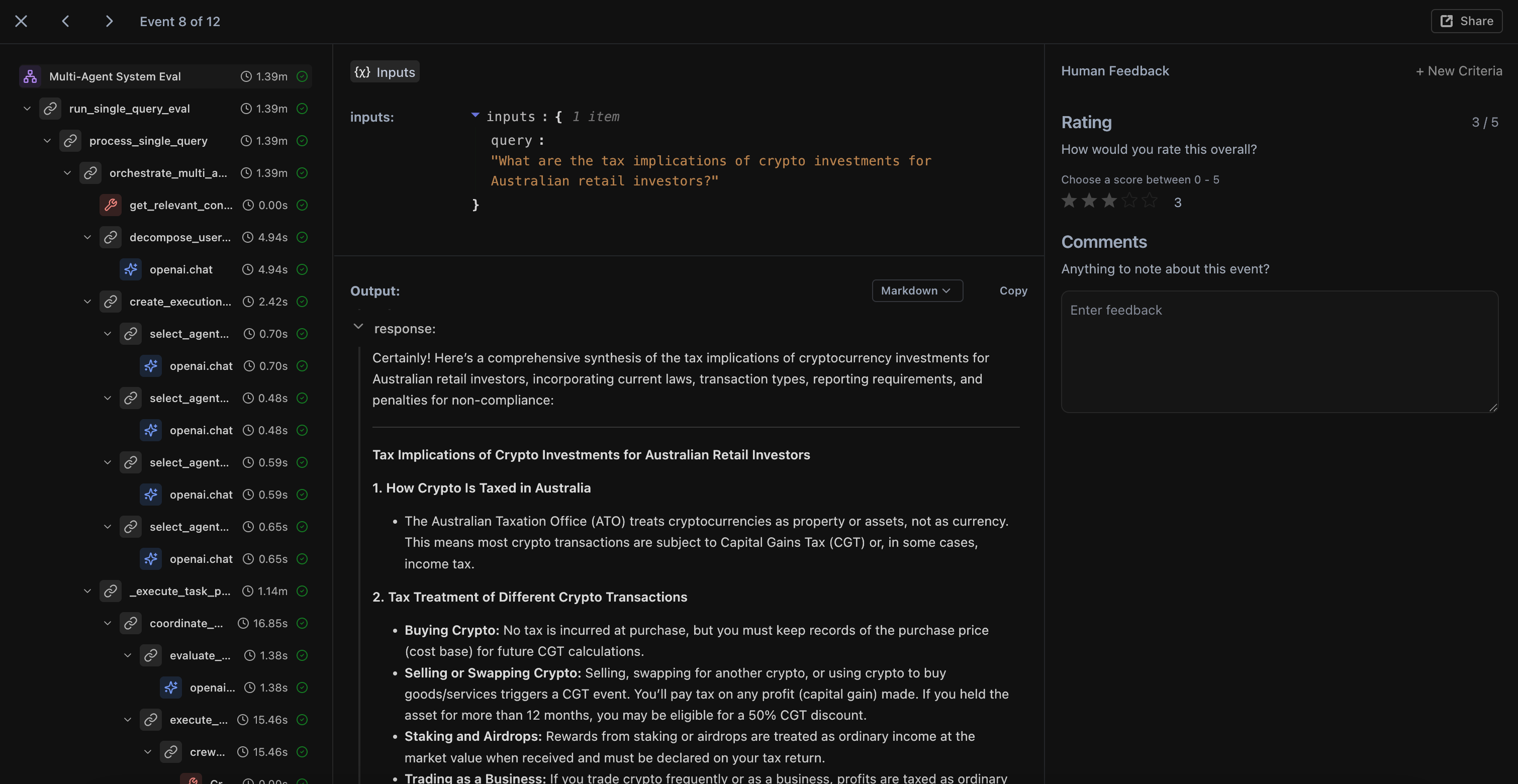Click the clock icon on get_relevant_con... row
The image size is (1518, 784).
249,205
